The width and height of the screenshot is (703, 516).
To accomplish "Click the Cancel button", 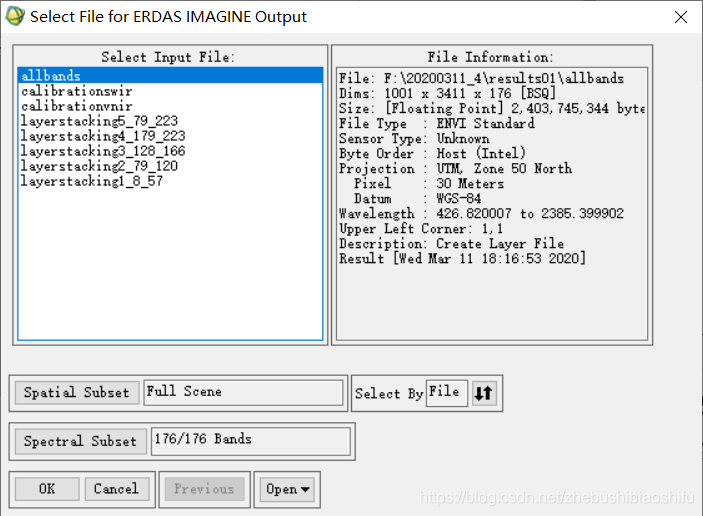I will tap(117, 489).
